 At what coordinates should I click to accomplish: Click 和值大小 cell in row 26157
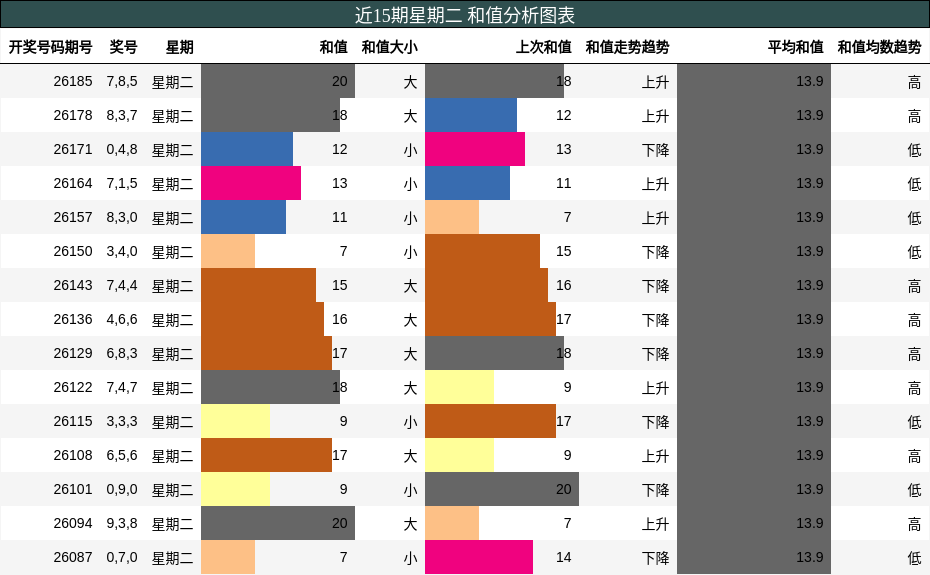click(x=410, y=218)
